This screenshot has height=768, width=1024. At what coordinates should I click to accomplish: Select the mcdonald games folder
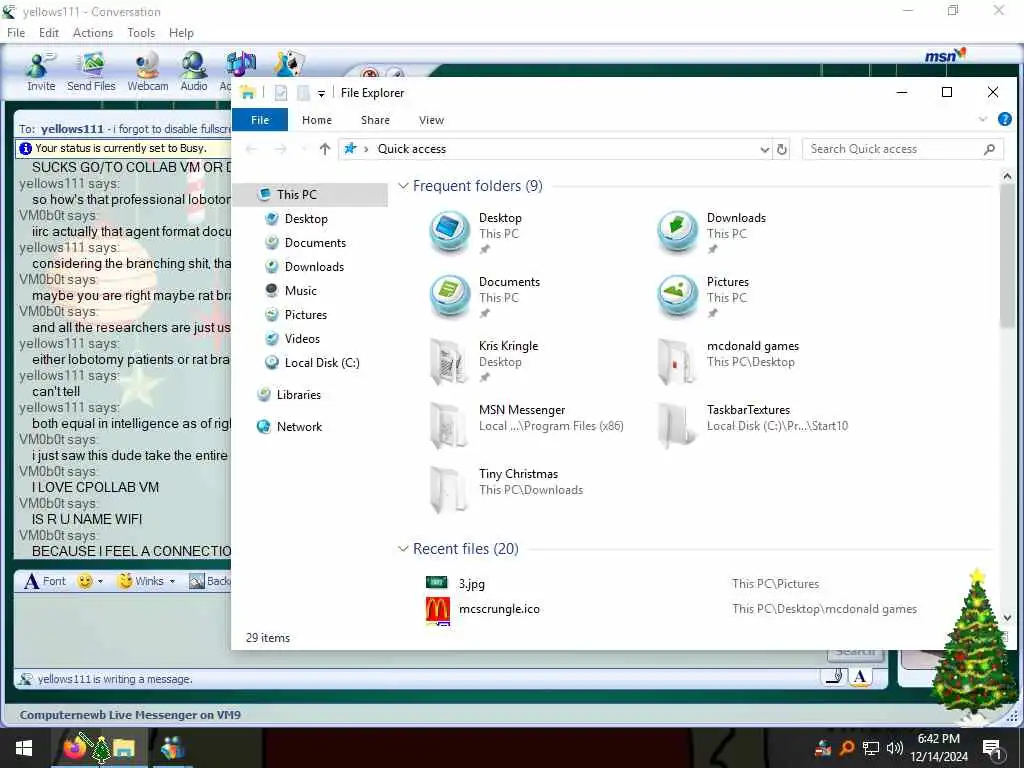click(x=728, y=360)
